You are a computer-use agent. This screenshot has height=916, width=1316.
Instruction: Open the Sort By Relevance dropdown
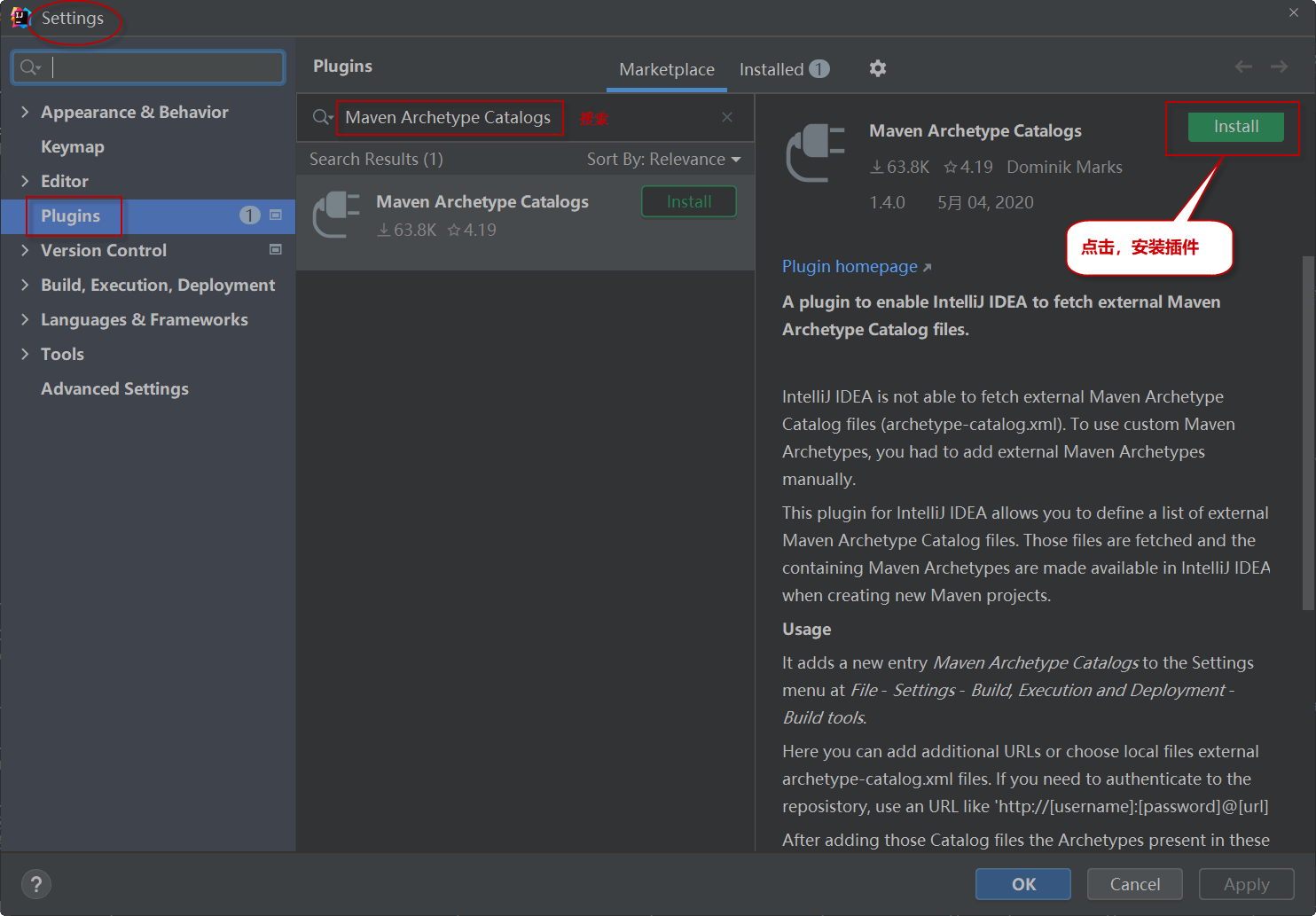pos(663,160)
